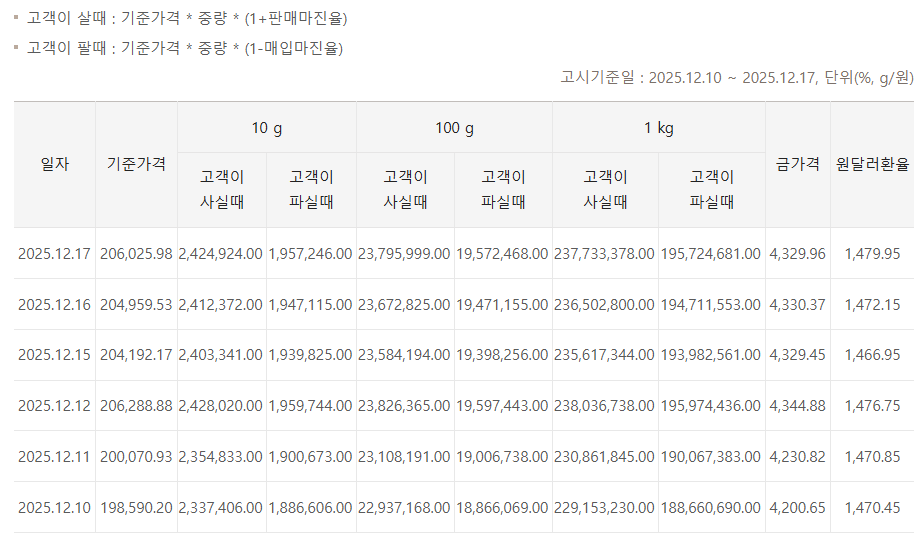The width and height of the screenshot is (924, 546).
Task: Click the value 2,337,406.00
Action: 220,508
